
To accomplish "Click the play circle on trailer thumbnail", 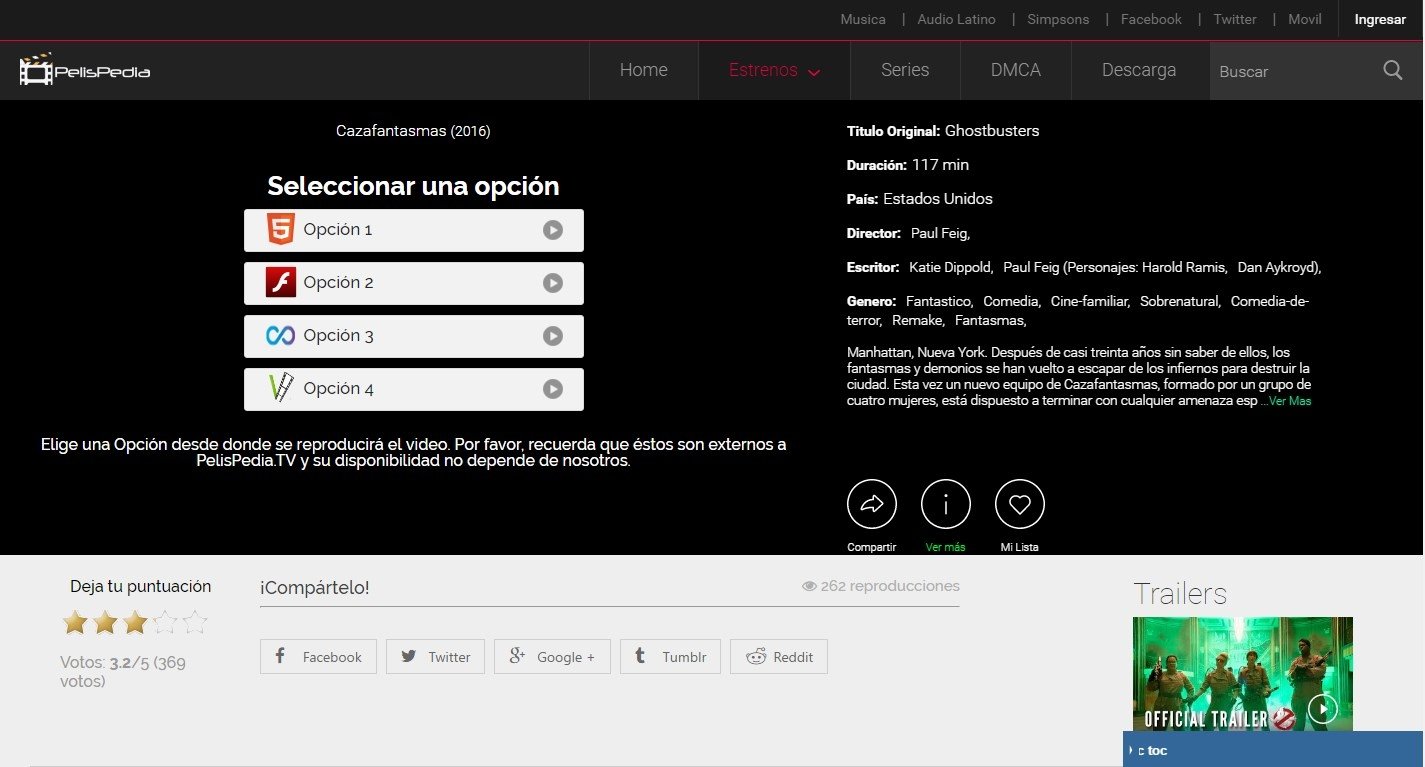I will point(1323,709).
